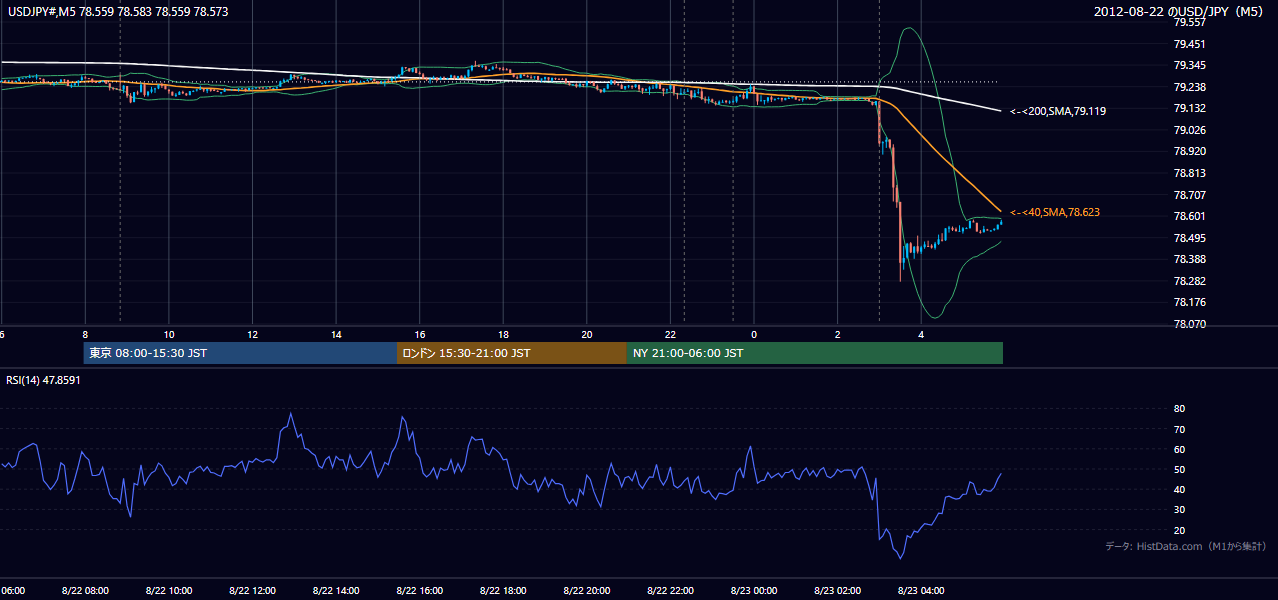Click the 8/23 04:00 bottom time label

coord(921,590)
